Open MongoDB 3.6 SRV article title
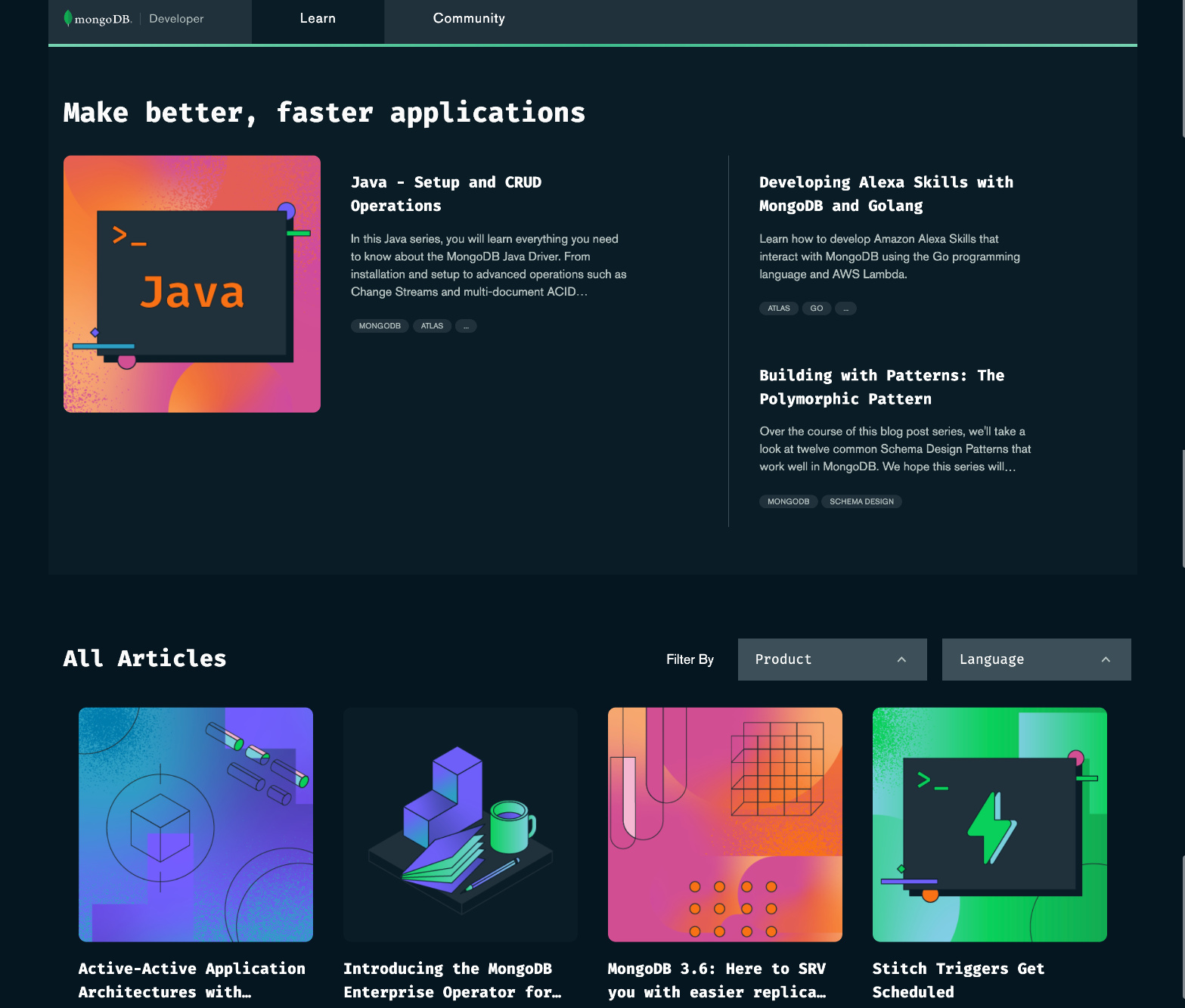1185x1008 pixels. (x=716, y=980)
